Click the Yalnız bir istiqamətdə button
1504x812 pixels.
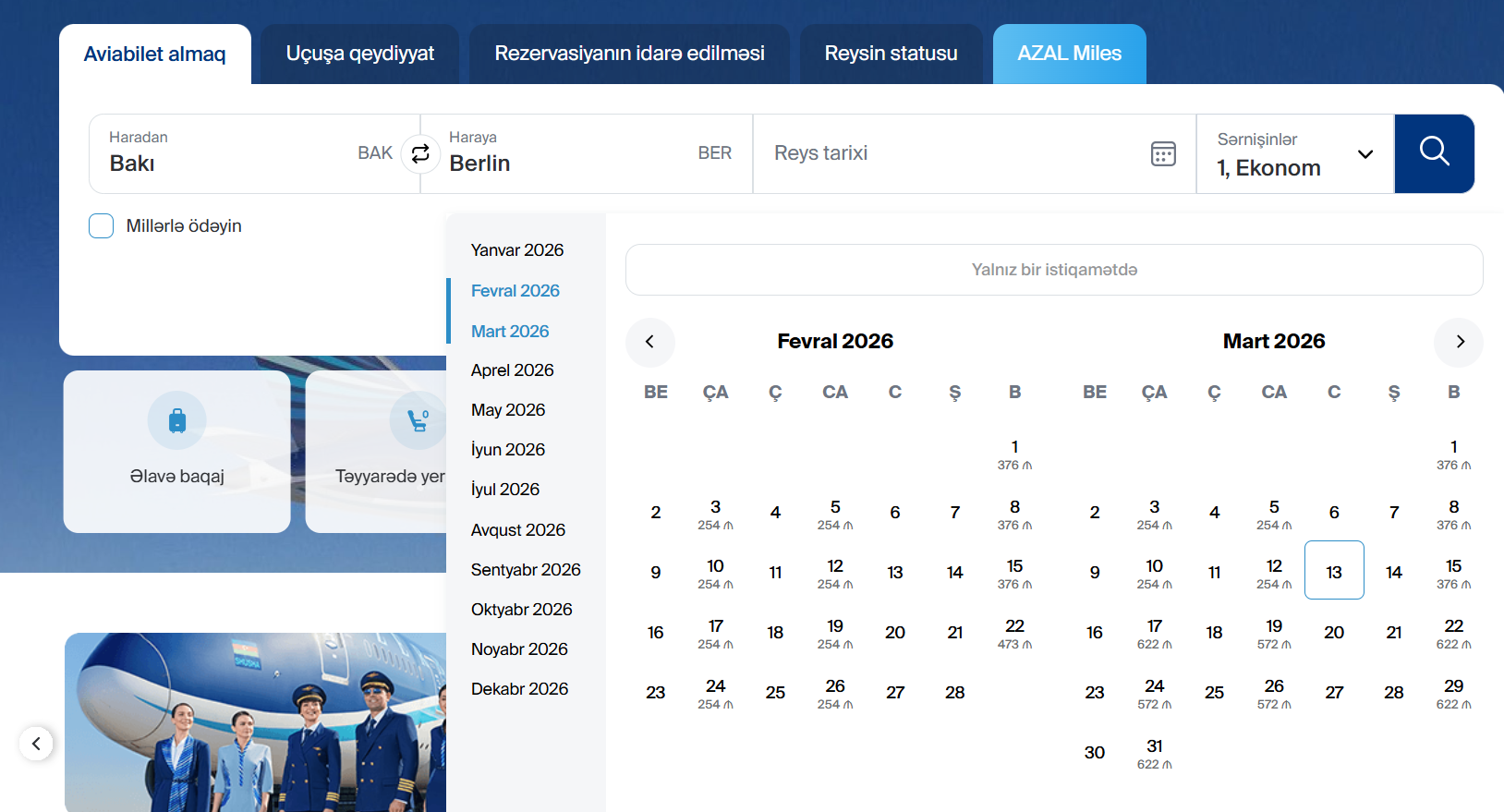point(1054,270)
